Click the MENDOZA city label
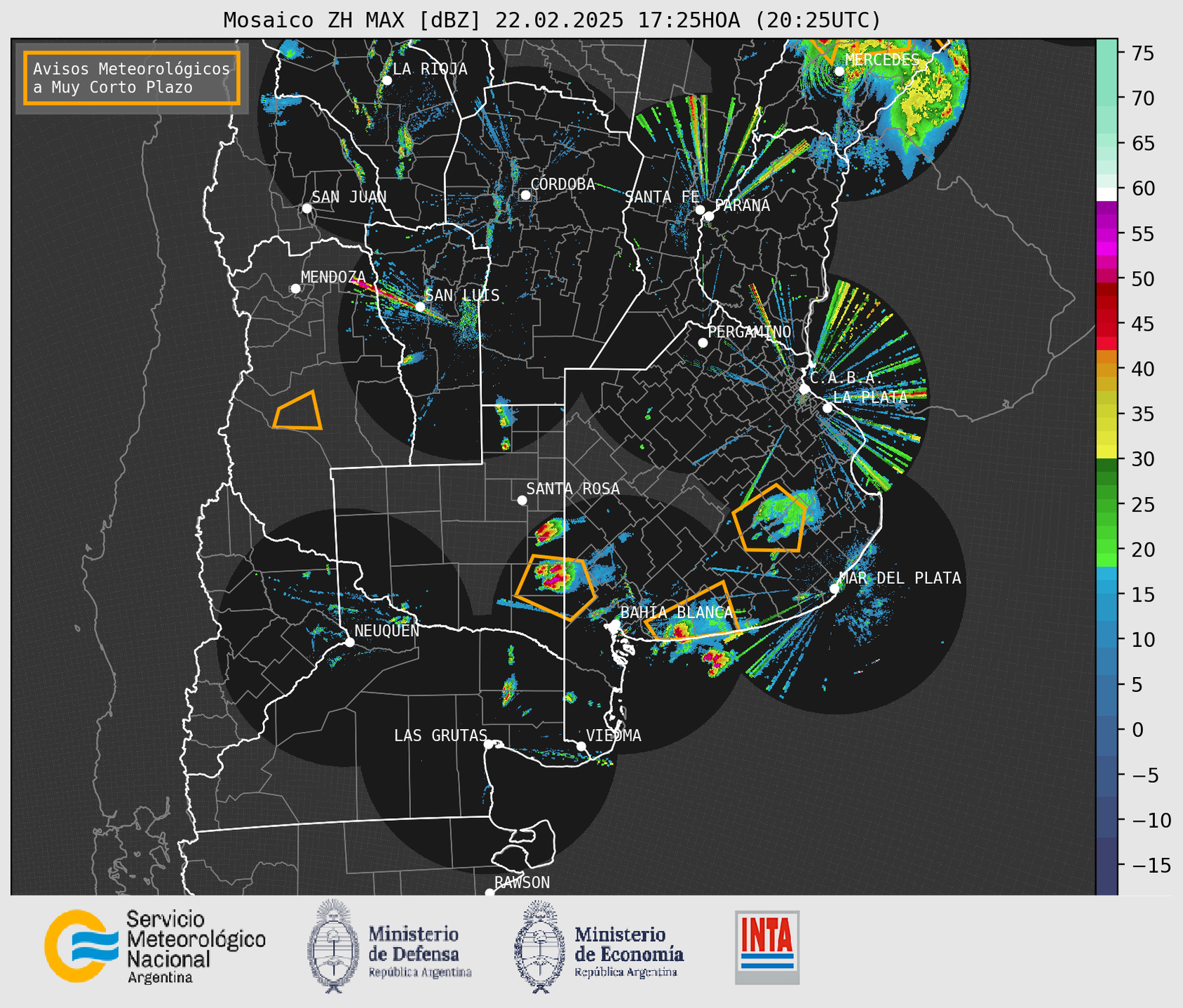The image size is (1183, 1008). coord(334,277)
